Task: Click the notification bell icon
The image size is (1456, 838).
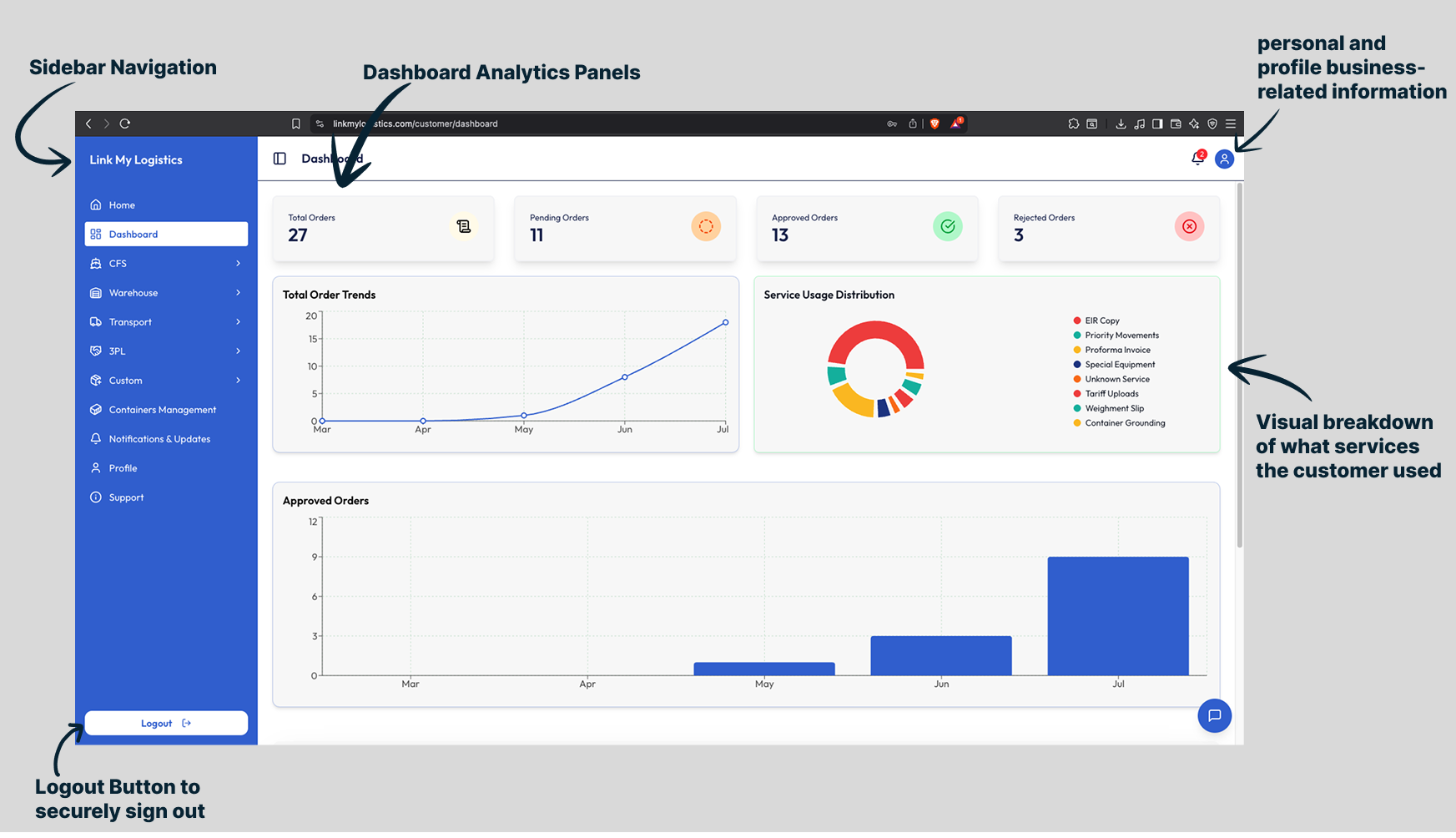Action: pyautogui.click(x=1197, y=159)
